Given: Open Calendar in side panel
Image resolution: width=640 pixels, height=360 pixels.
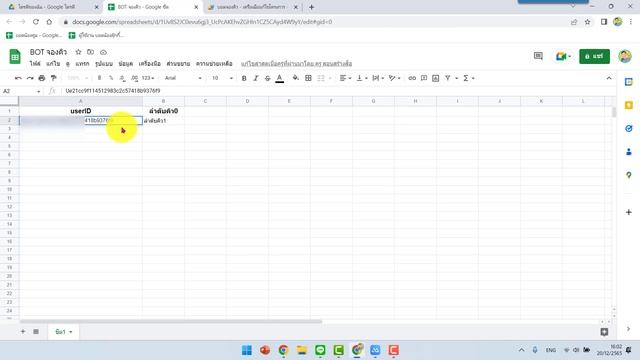Looking at the screenshot, I should (629, 82).
